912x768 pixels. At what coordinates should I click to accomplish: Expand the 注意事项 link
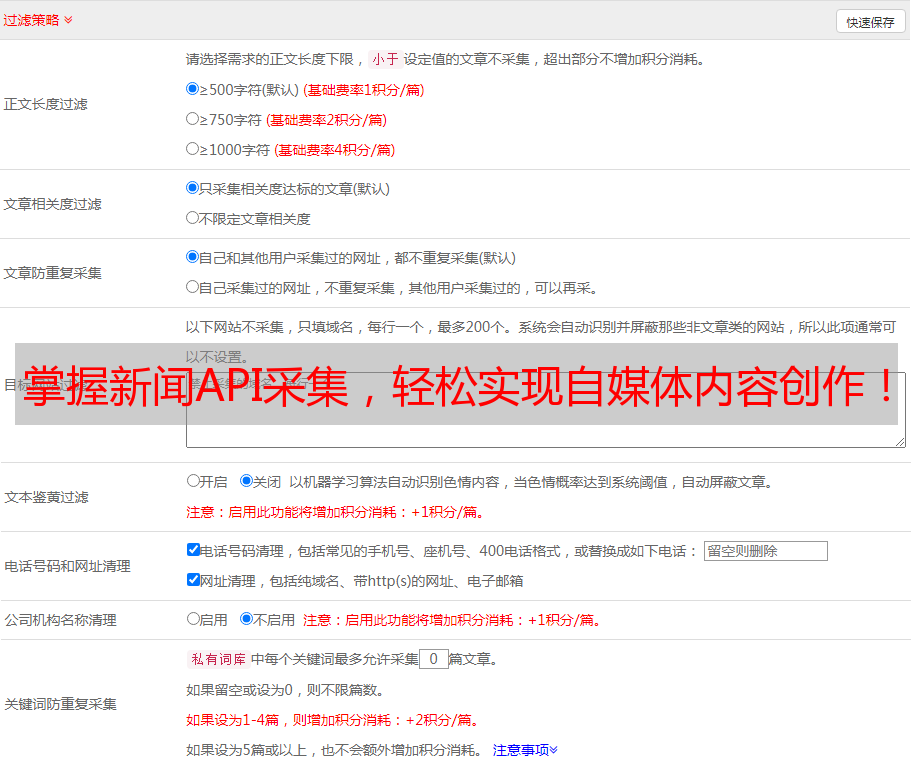click(x=525, y=750)
